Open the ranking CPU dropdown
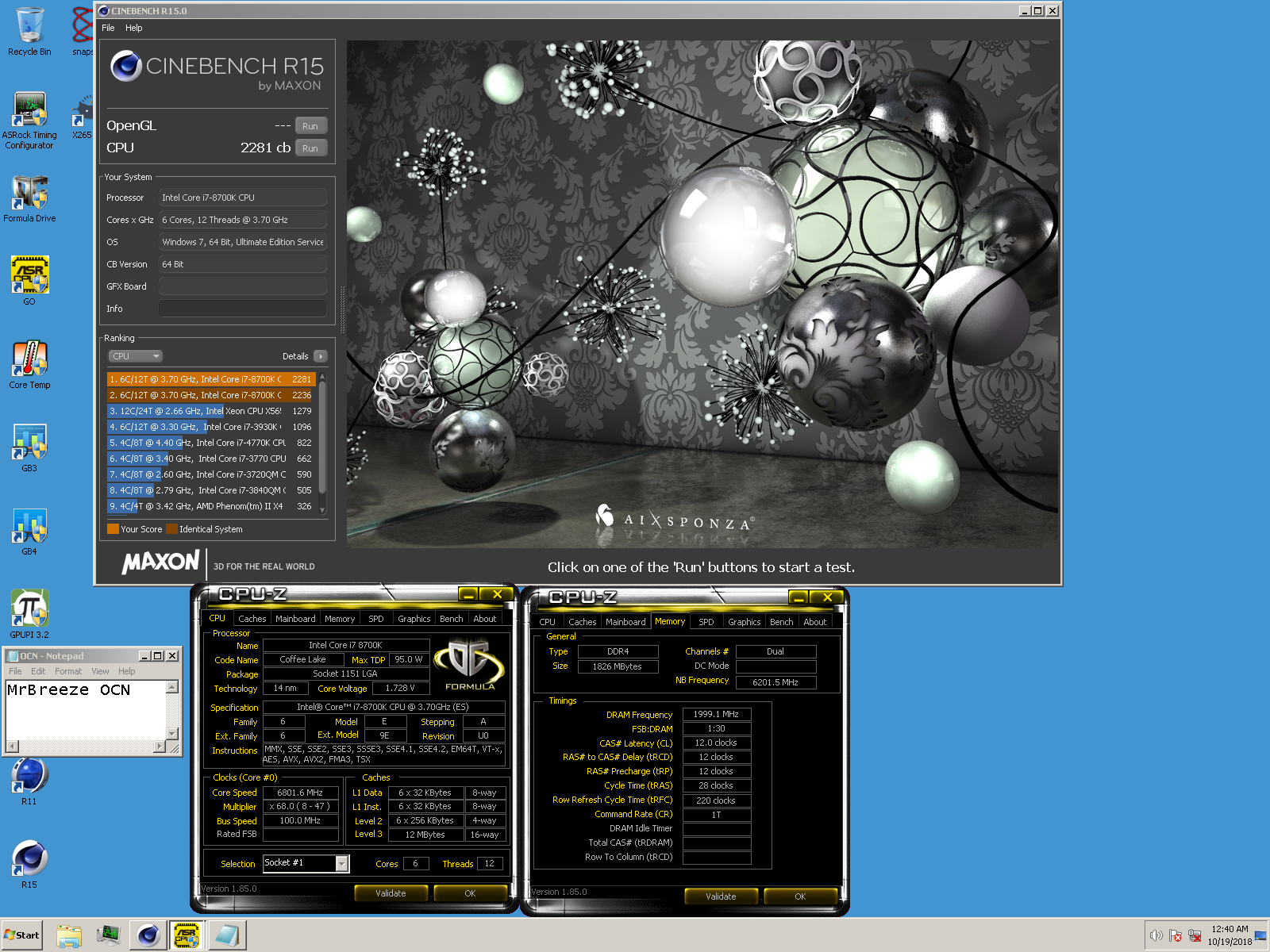1270x952 pixels. pos(136,356)
